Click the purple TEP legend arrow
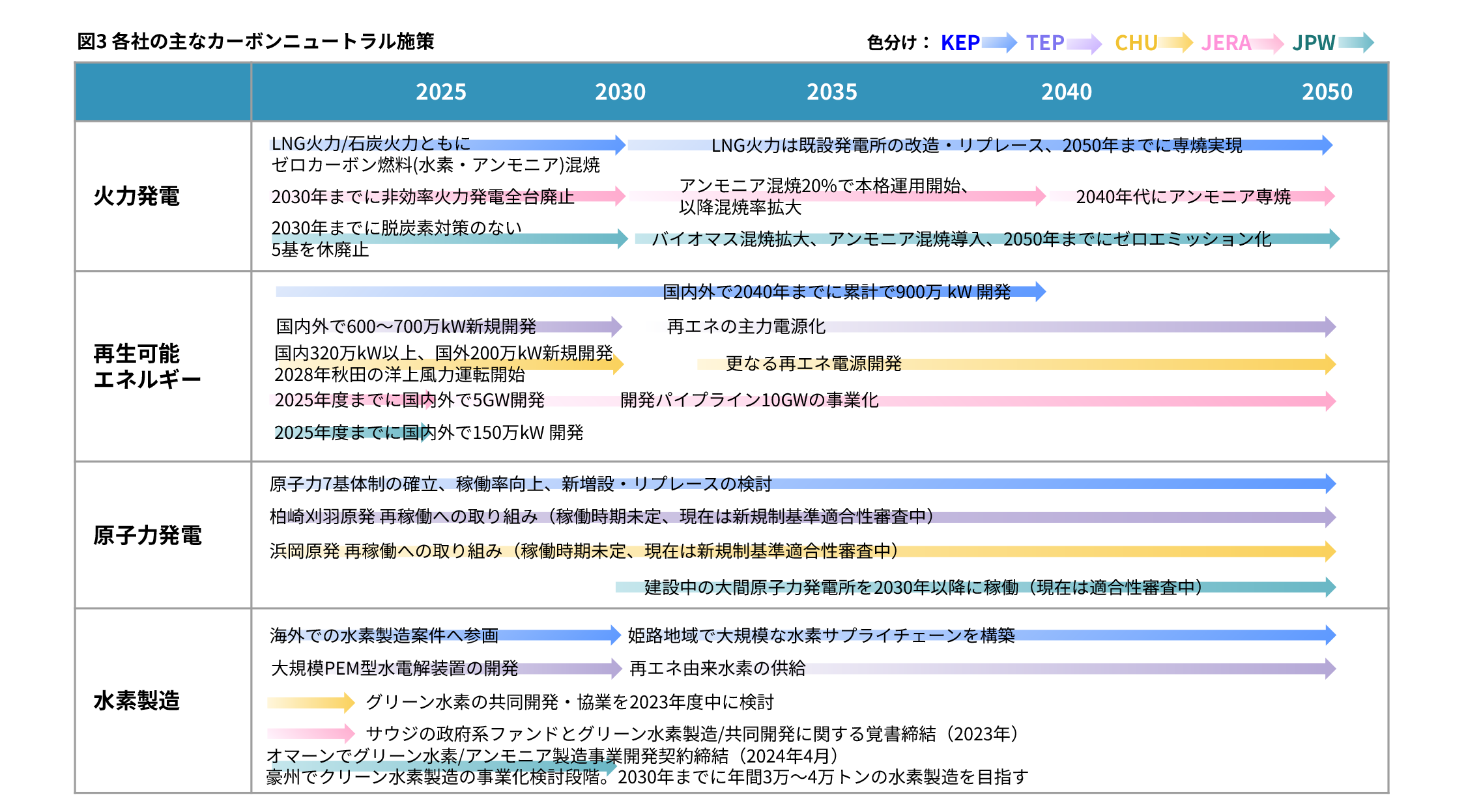 pyautogui.click(x=1084, y=44)
